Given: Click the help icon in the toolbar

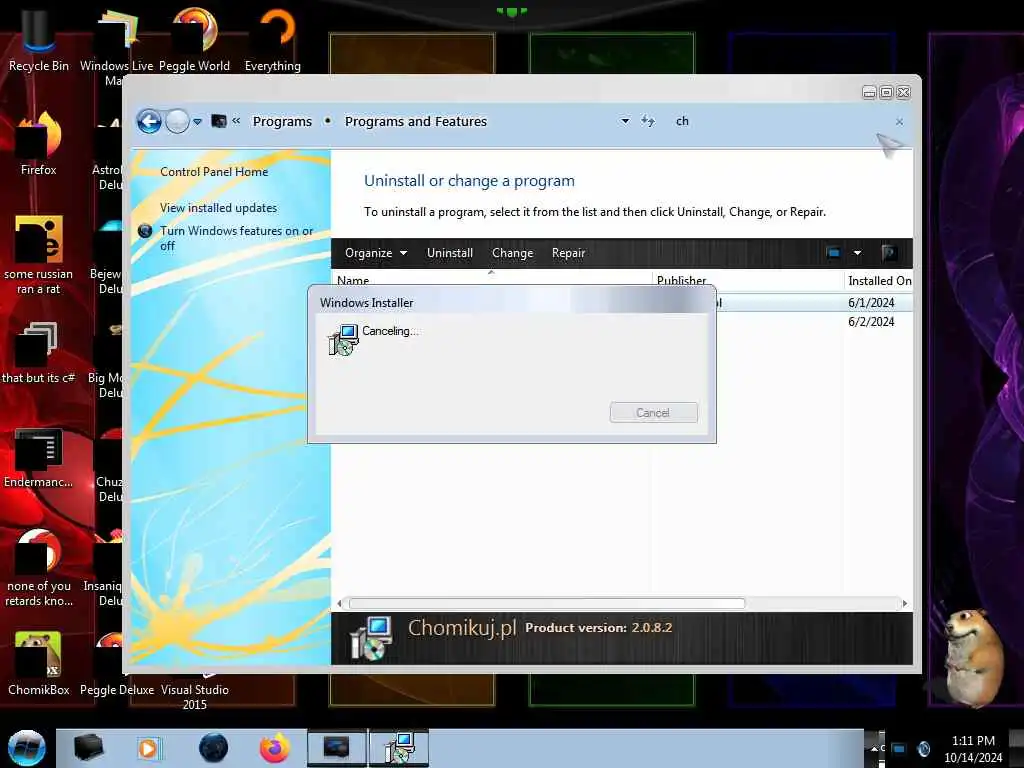Looking at the screenshot, I should [888, 253].
